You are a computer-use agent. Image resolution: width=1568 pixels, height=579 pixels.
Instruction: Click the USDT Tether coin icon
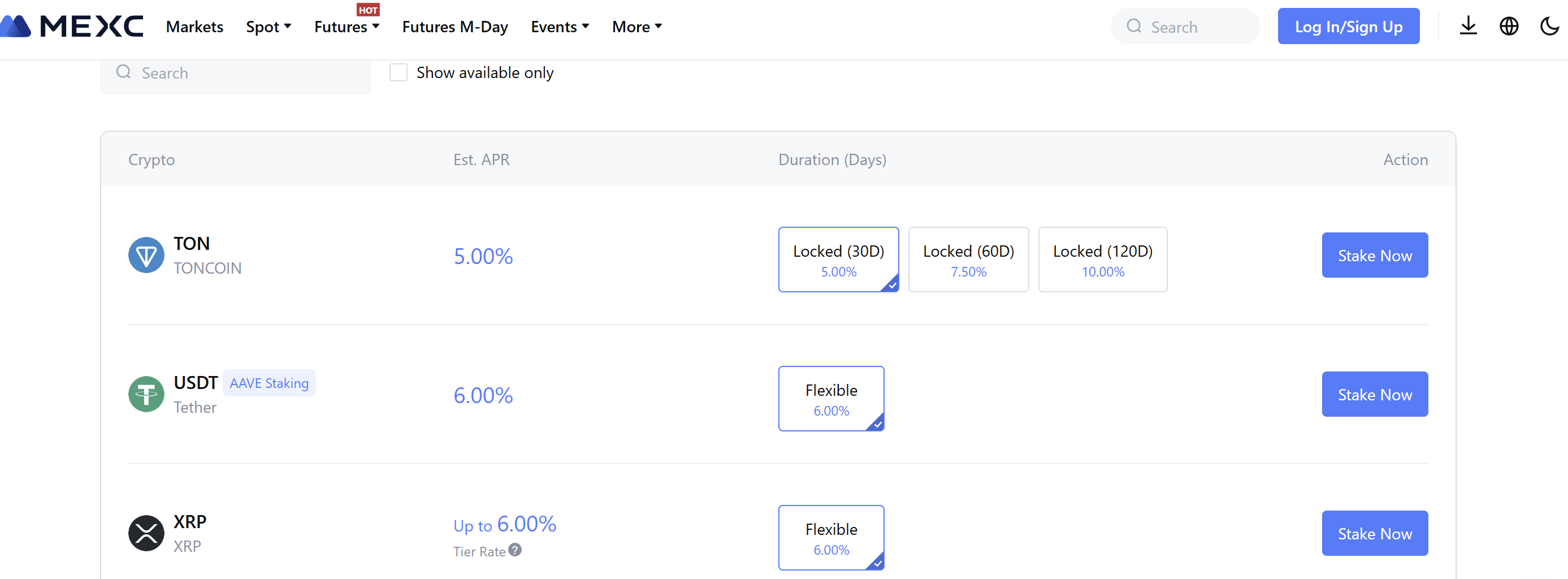pyautogui.click(x=146, y=395)
